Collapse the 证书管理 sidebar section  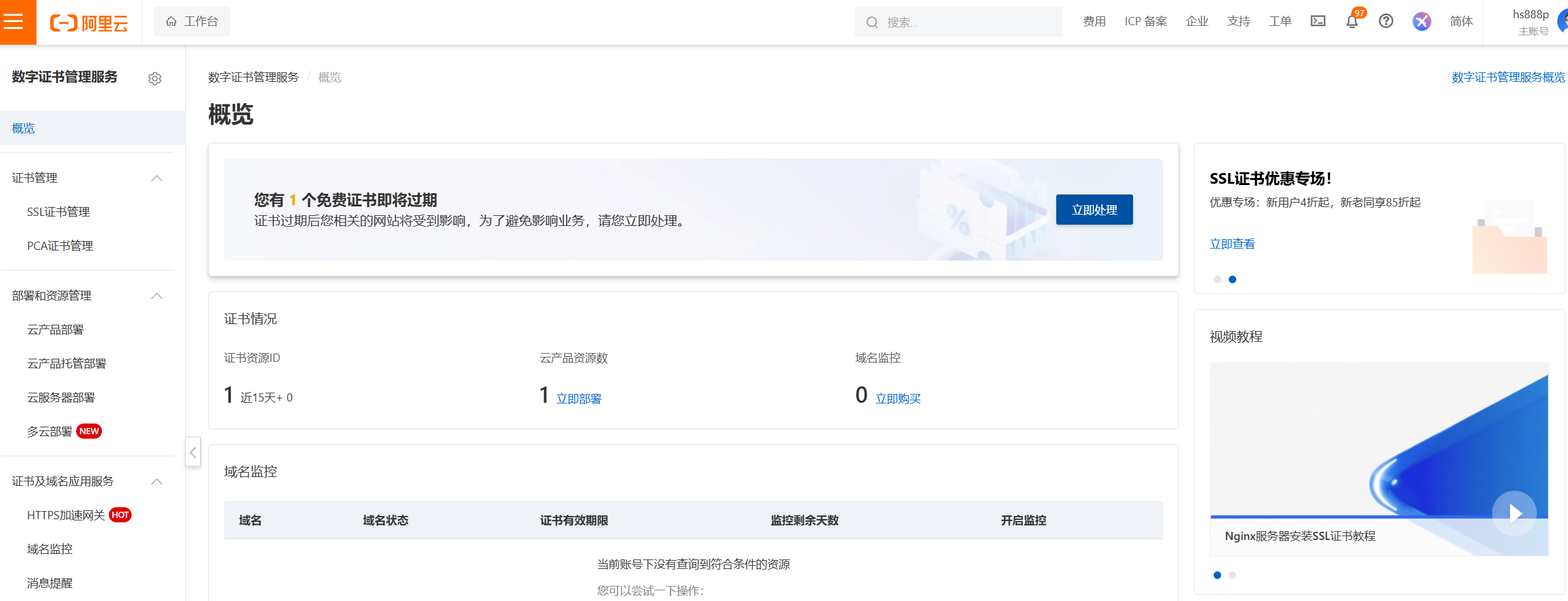pos(157,178)
